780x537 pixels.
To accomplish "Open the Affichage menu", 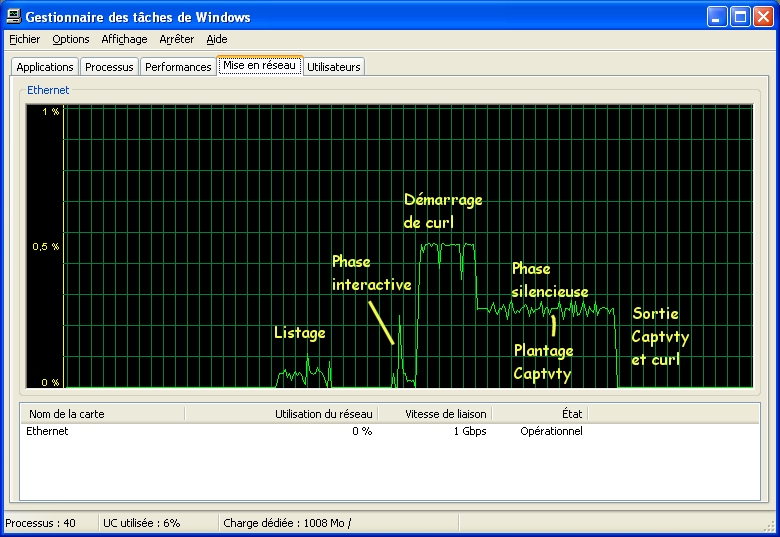I will [x=124, y=39].
